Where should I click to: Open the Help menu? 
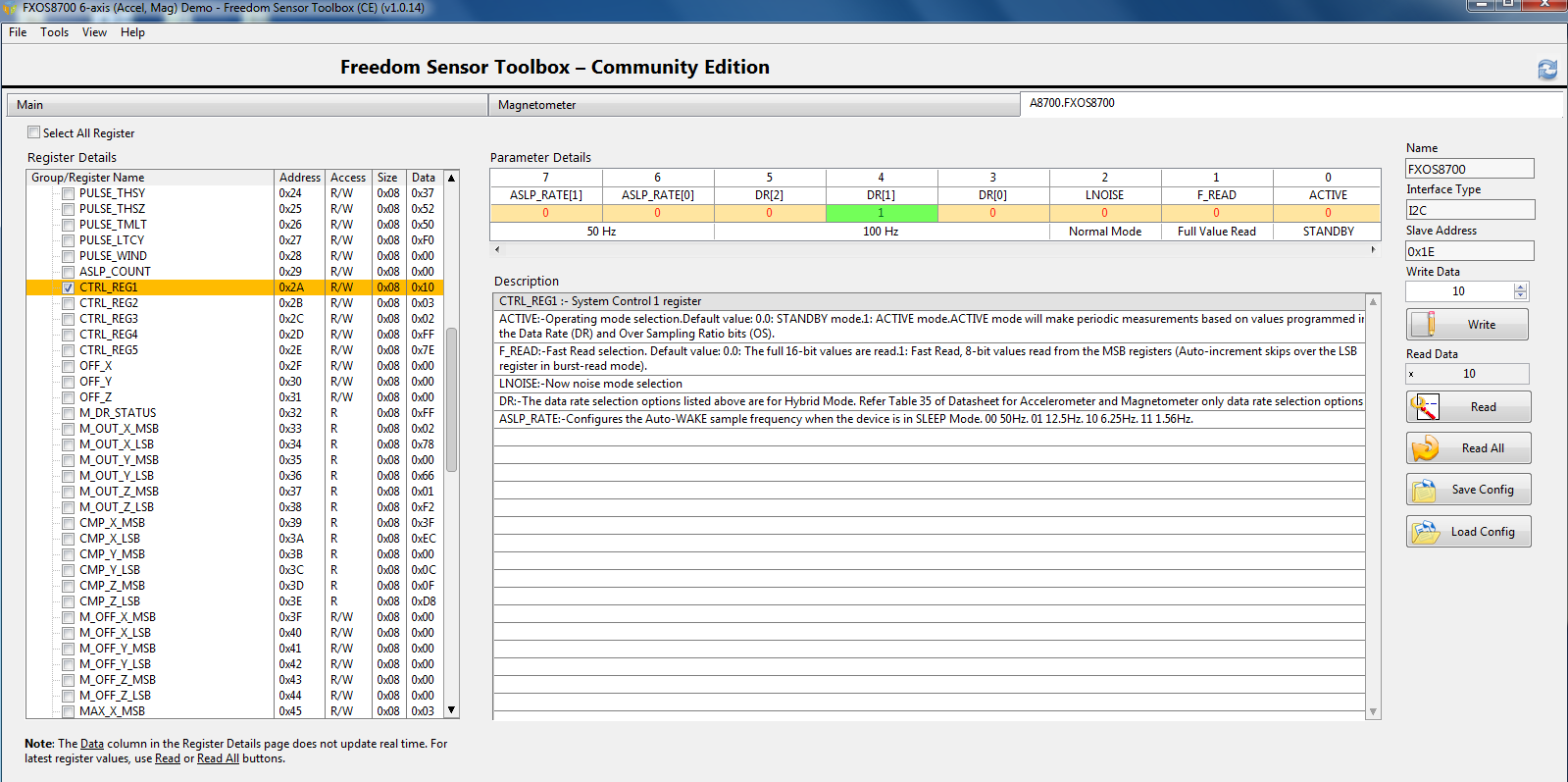pos(132,32)
